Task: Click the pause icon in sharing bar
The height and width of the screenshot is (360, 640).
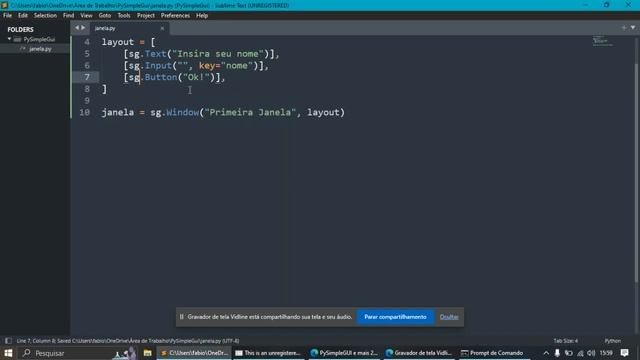Action: click(x=182, y=317)
